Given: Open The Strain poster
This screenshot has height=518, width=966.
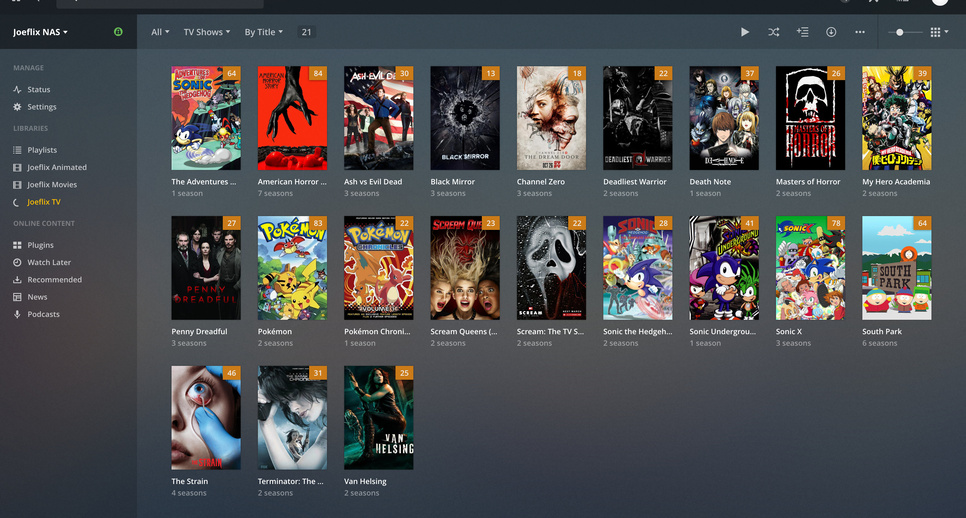Looking at the screenshot, I should pyautogui.click(x=206, y=418).
